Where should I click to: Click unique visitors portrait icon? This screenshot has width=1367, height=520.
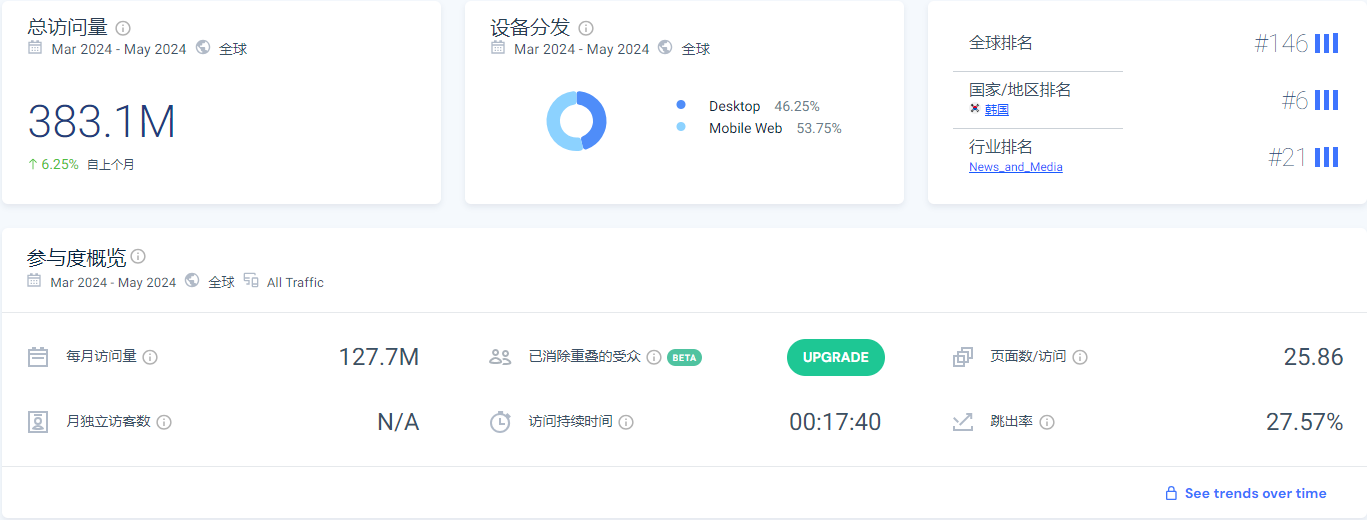point(38,422)
